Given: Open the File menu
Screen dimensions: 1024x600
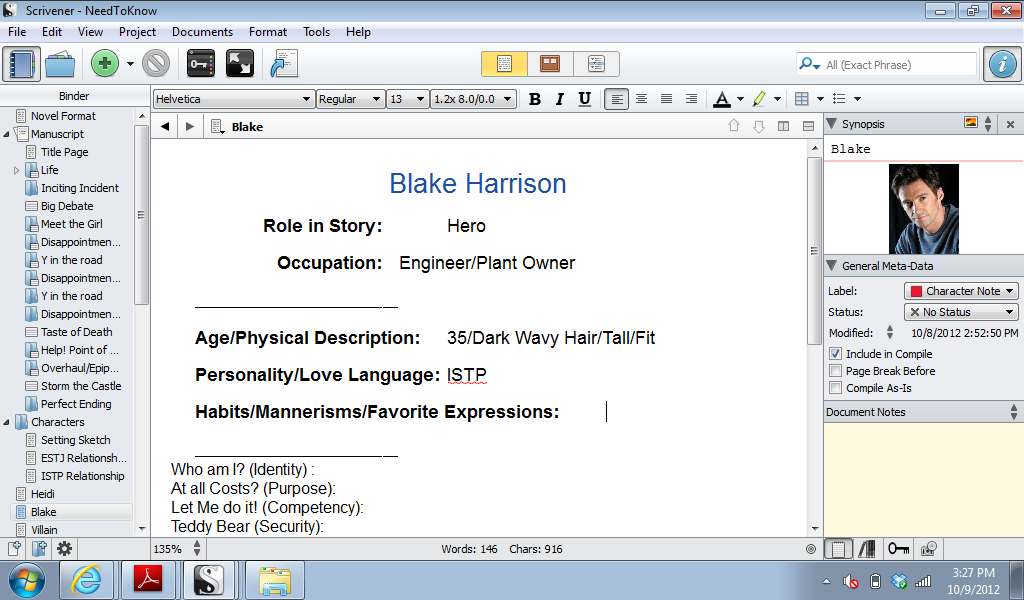Looking at the screenshot, I should [17, 32].
